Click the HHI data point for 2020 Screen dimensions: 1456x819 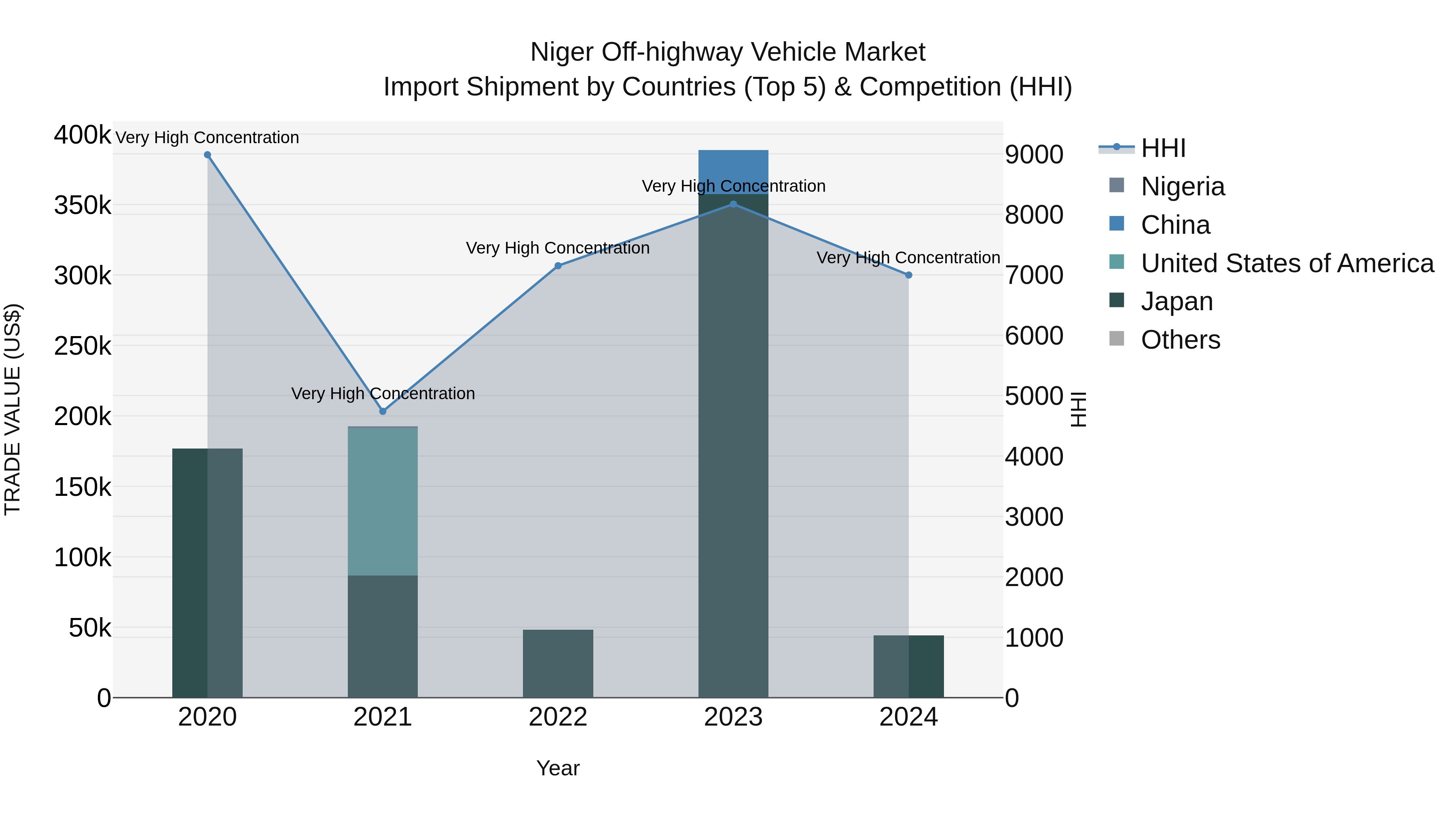207,155
